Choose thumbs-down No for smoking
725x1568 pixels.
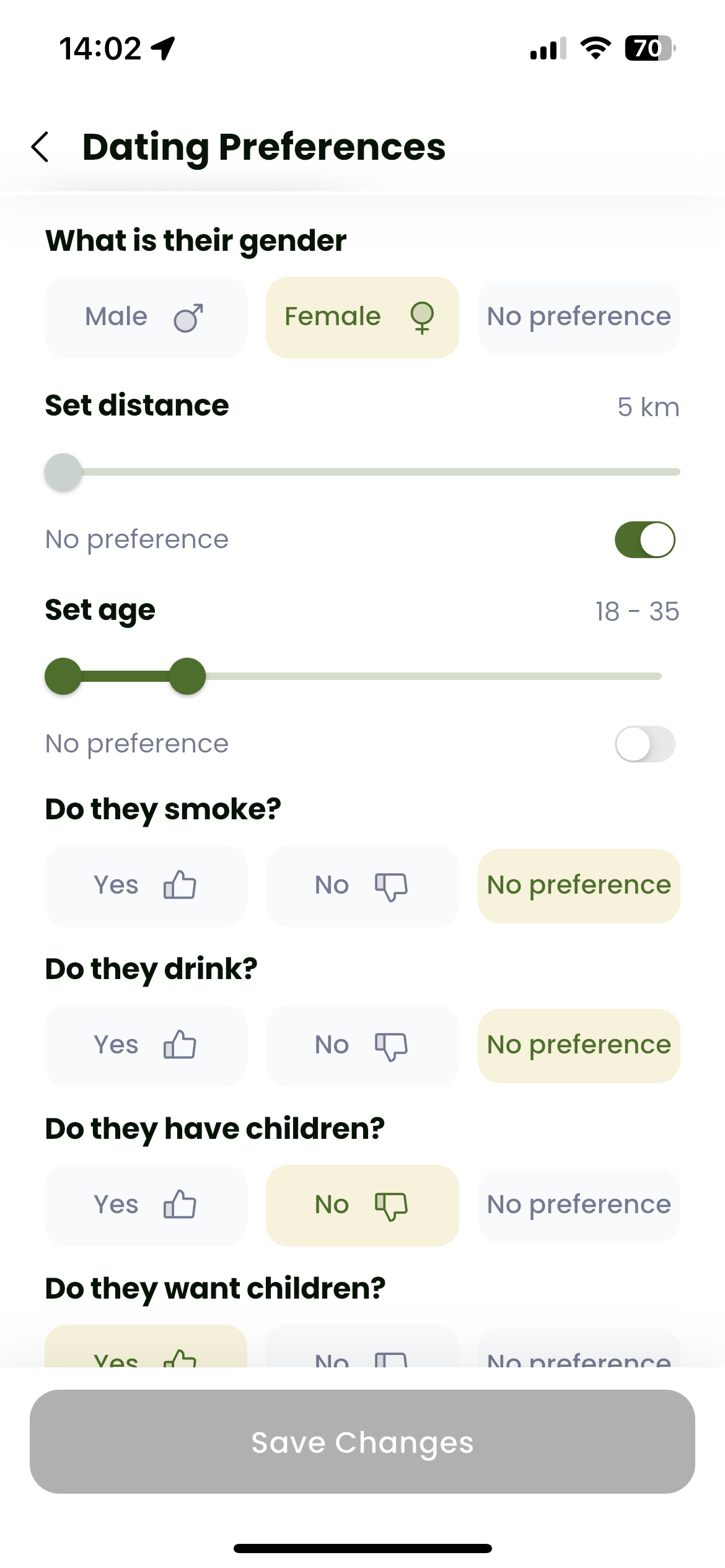pyautogui.click(x=362, y=886)
